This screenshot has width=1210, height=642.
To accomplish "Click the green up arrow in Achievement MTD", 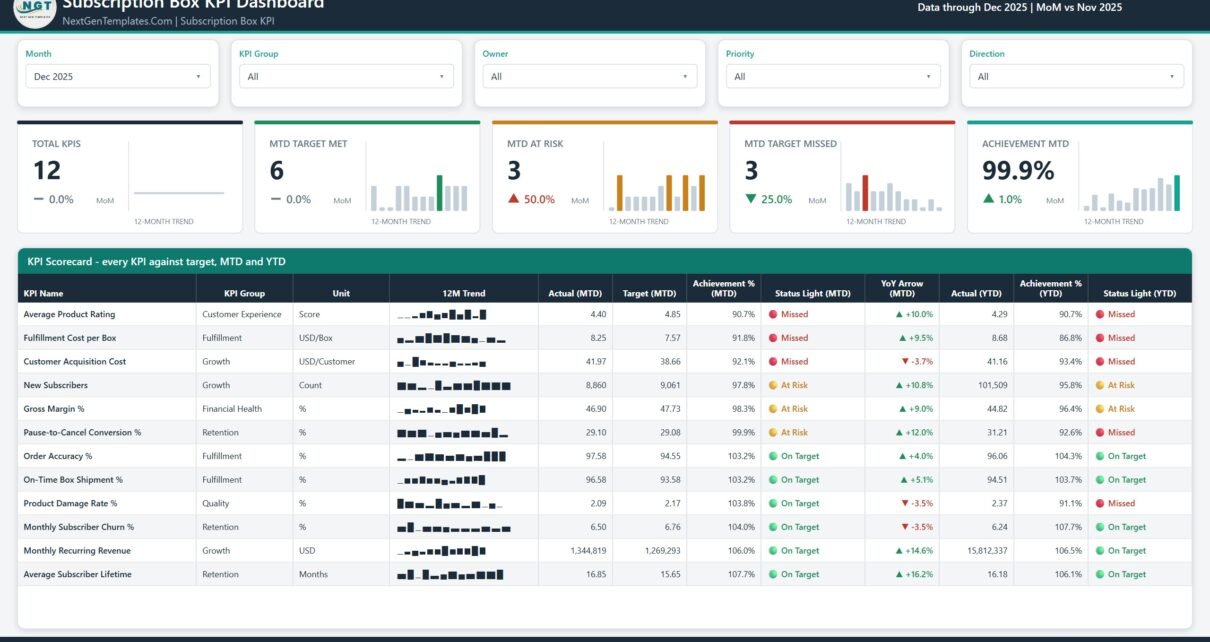I will click(x=989, y=199).
